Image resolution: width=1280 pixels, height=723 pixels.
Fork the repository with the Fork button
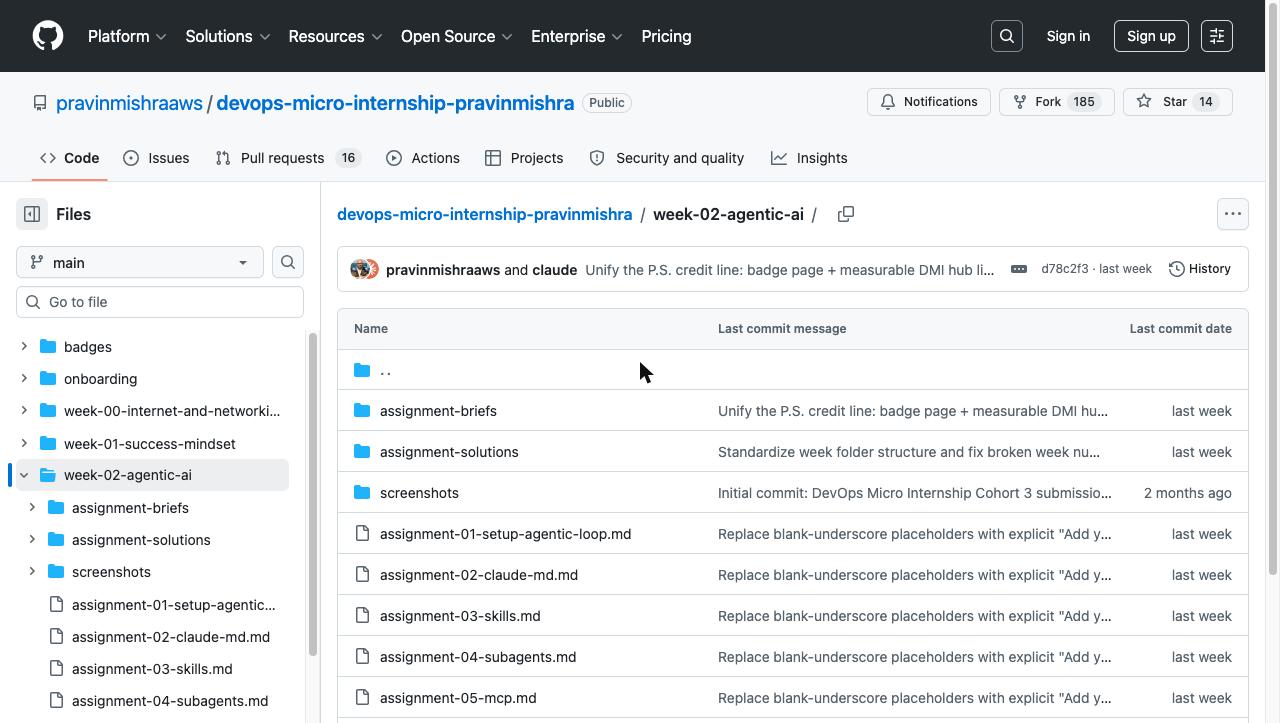[1057, 102]
